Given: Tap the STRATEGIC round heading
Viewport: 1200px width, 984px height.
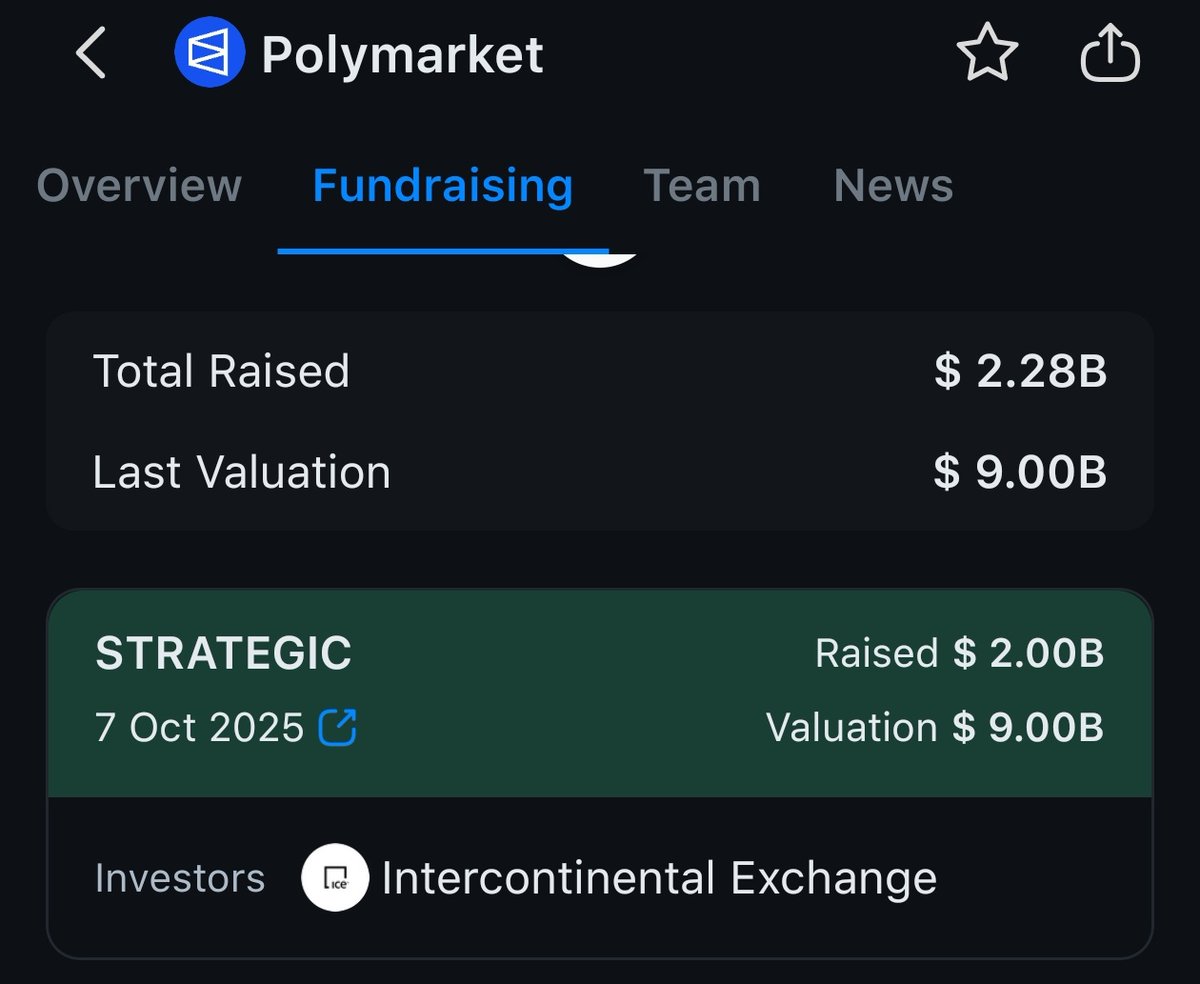Looking at the screenshot, I should (x=223, y=653).
